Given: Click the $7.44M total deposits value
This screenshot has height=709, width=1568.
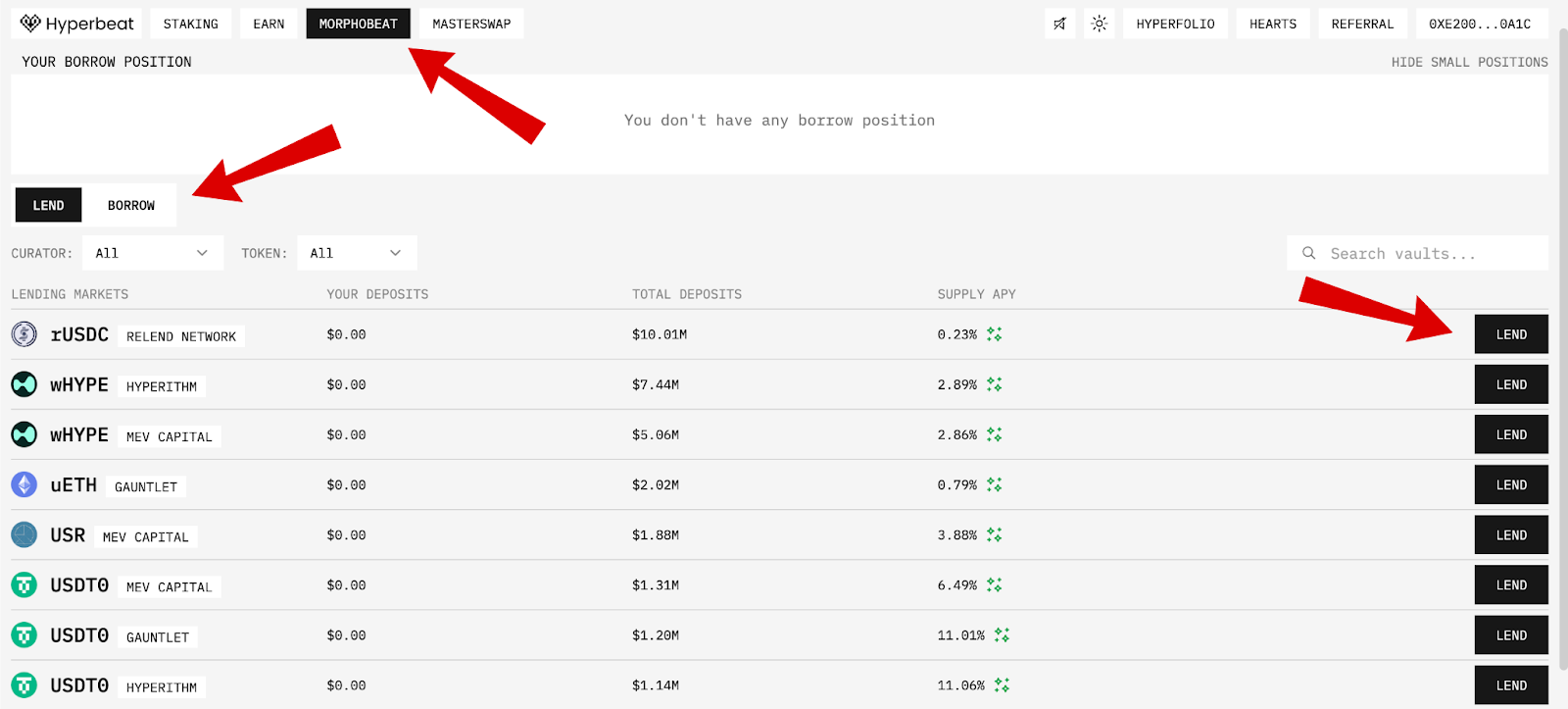Looking at the screenshot, I should pyautogui.click(x=656, y=384).
